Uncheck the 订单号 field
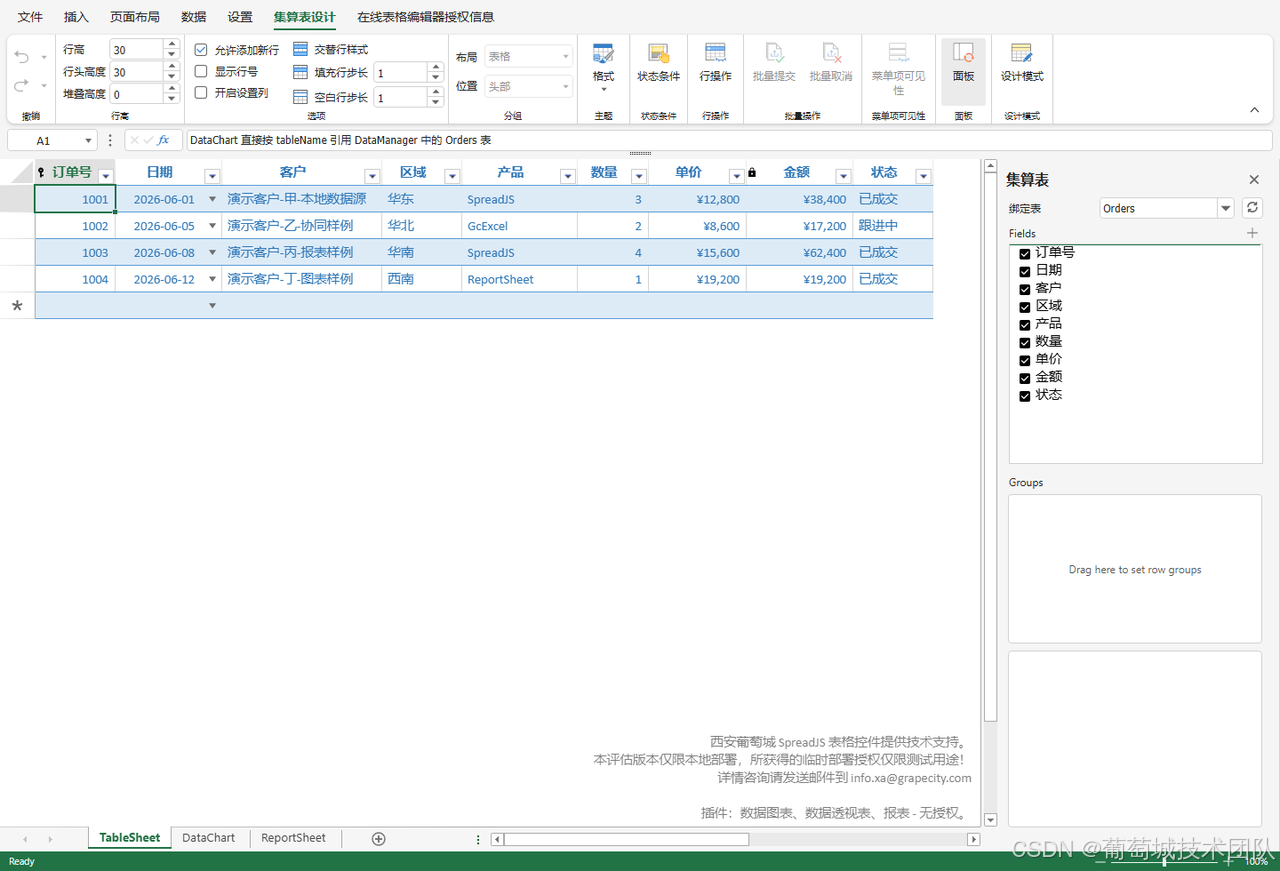 (1025, 253)
